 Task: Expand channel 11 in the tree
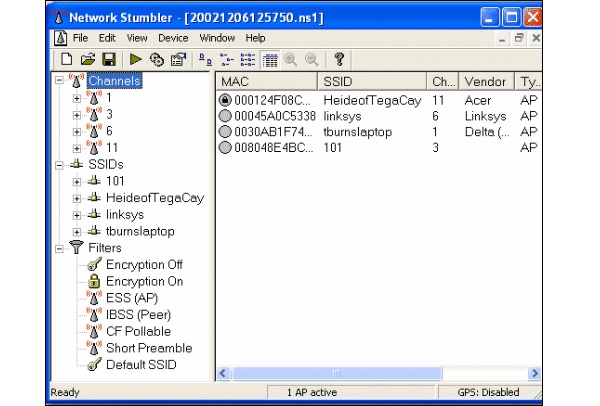(x=77, y=148)
